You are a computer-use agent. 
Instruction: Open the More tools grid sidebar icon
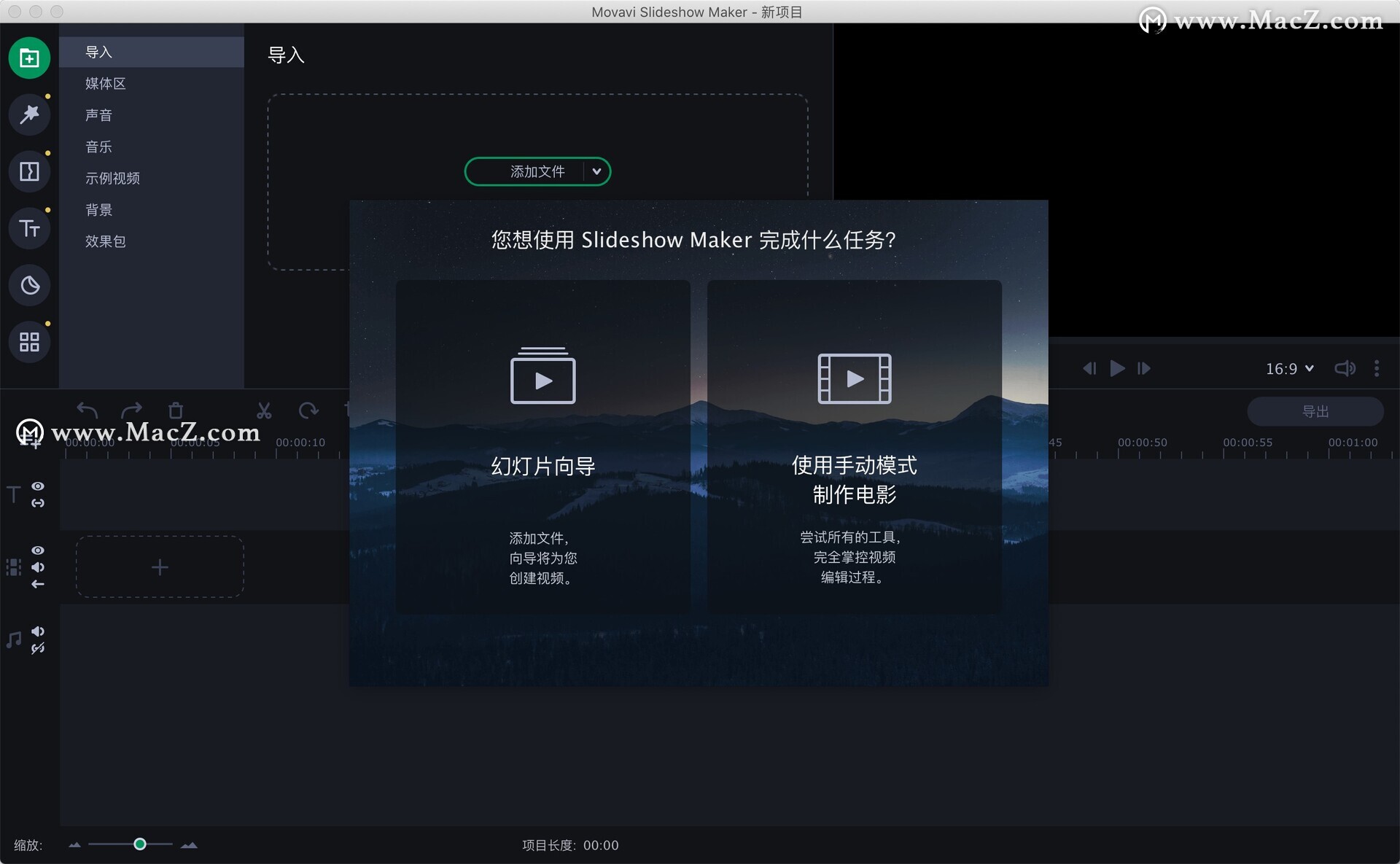[29, 342]
